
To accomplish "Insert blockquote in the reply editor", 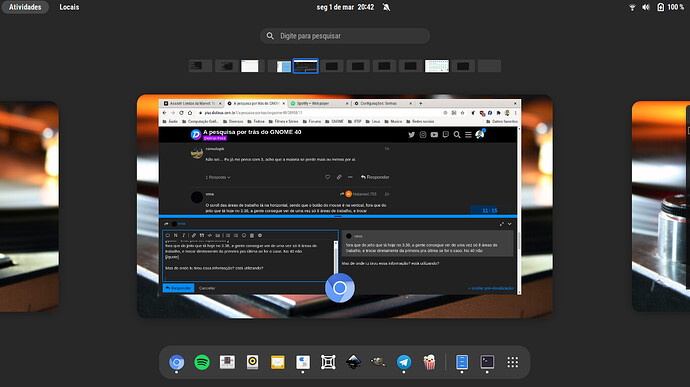I will tap(202, 235).
